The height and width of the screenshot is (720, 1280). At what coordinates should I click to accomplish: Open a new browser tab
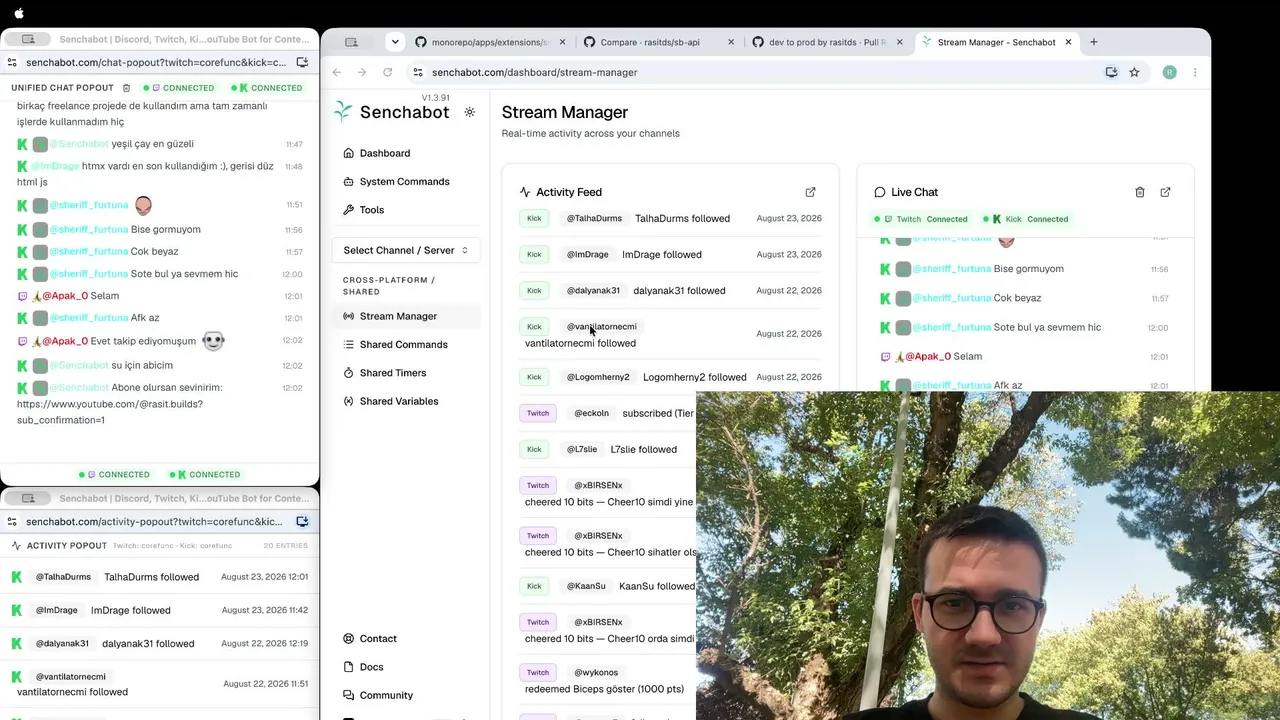[x=1094, y=42]
